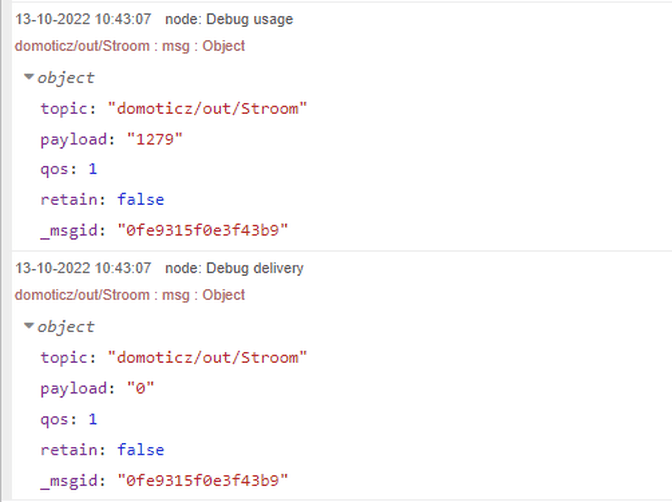The image size is (672, 502).
Task: Select topic value in Debug delivery message
Action: click(x=210, y=357)
